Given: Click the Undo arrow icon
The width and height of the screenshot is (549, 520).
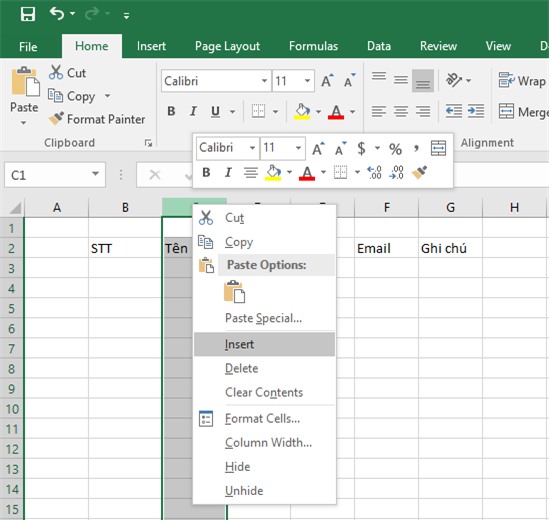Looking at the screenshot, I should [57, 14].
